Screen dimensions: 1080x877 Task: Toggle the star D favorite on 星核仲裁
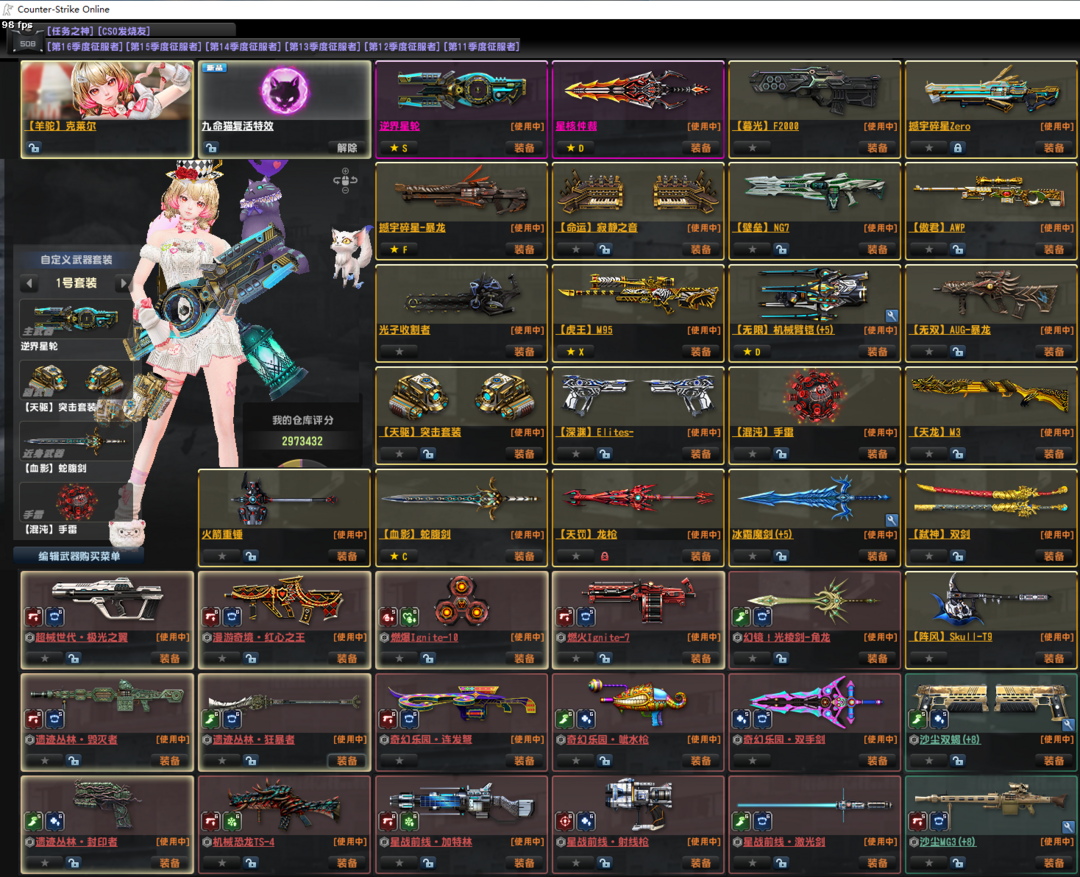pos(575,147)
